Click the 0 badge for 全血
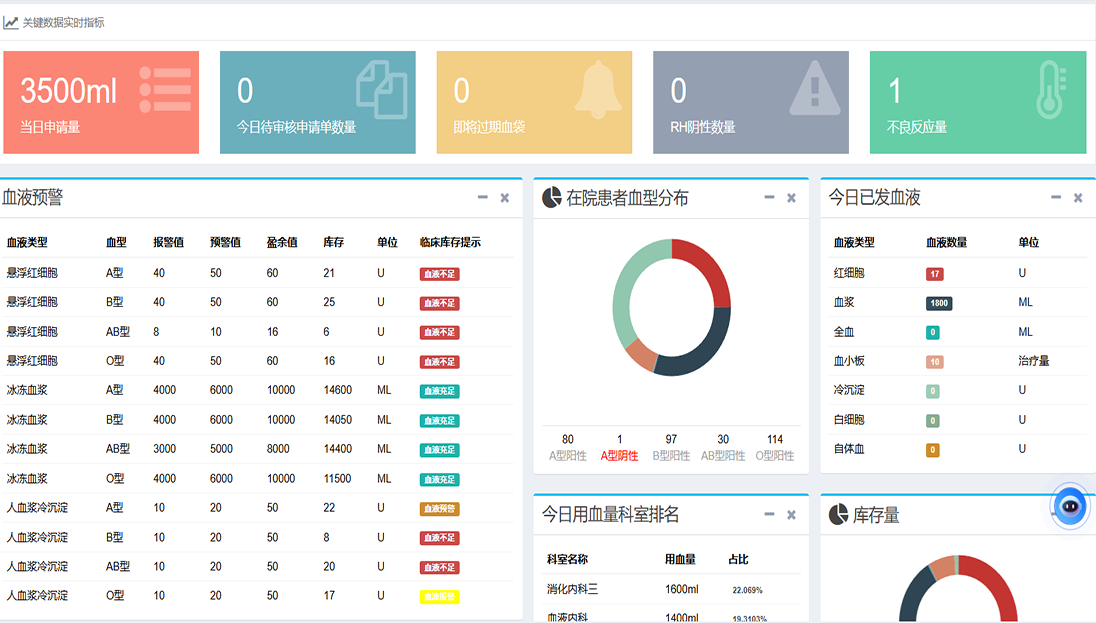The image size is (1096, 623). coord(932,332)
